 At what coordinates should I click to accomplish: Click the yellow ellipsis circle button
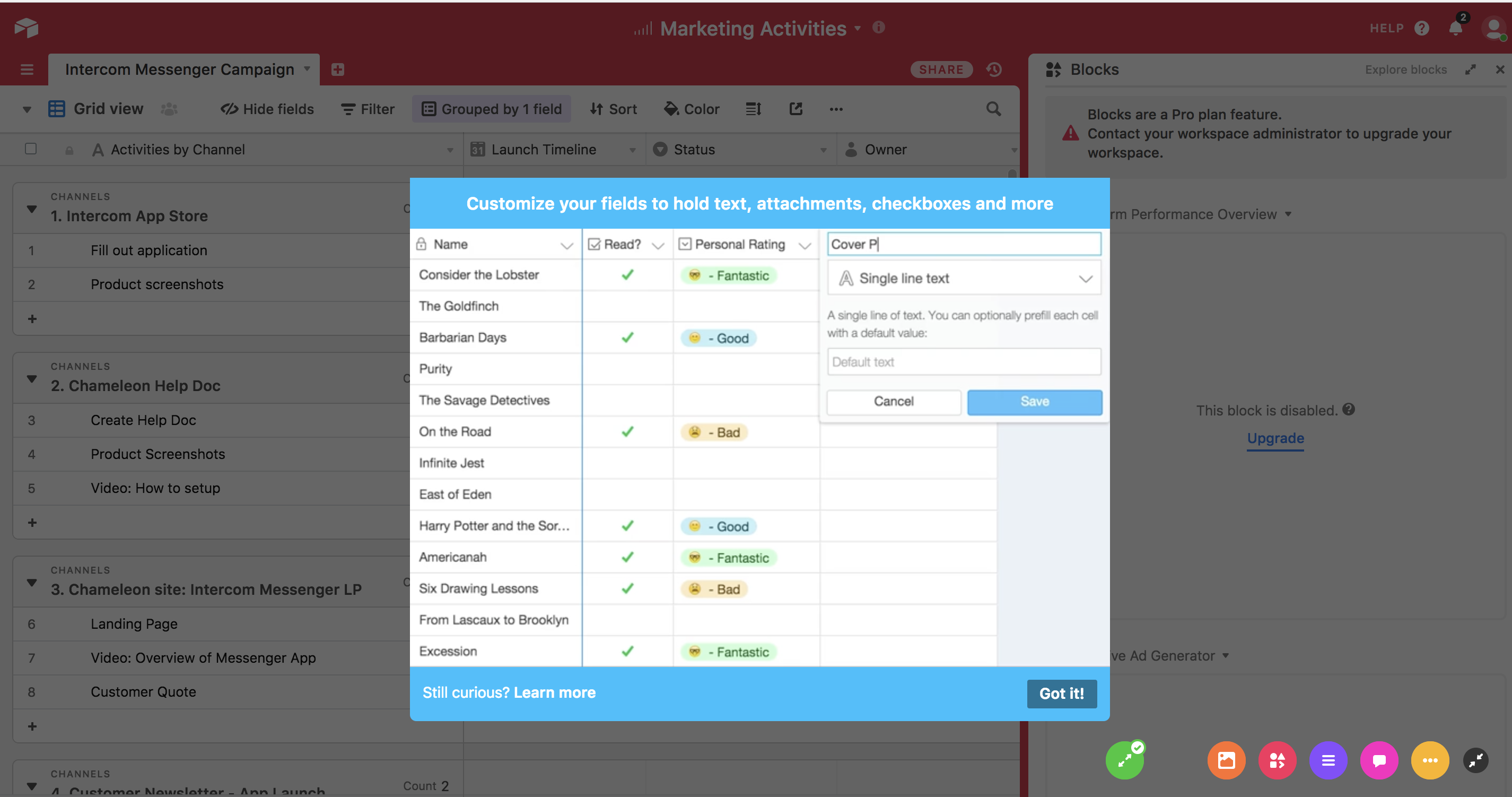click(1430, 760)
